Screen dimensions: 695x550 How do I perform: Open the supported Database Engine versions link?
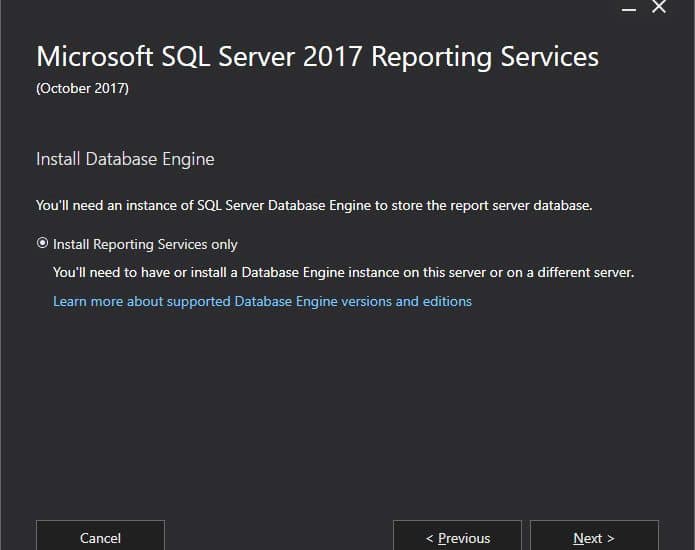262,301
